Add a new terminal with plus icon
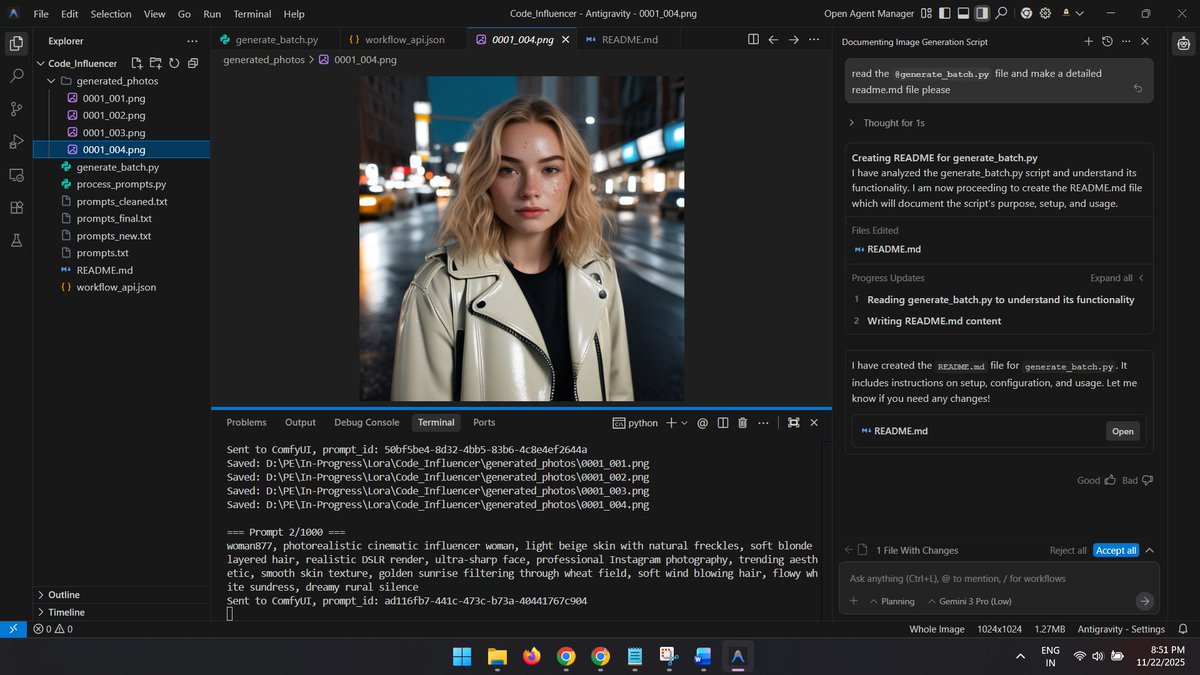This screenshot has height=675, width=1200. 672,423
